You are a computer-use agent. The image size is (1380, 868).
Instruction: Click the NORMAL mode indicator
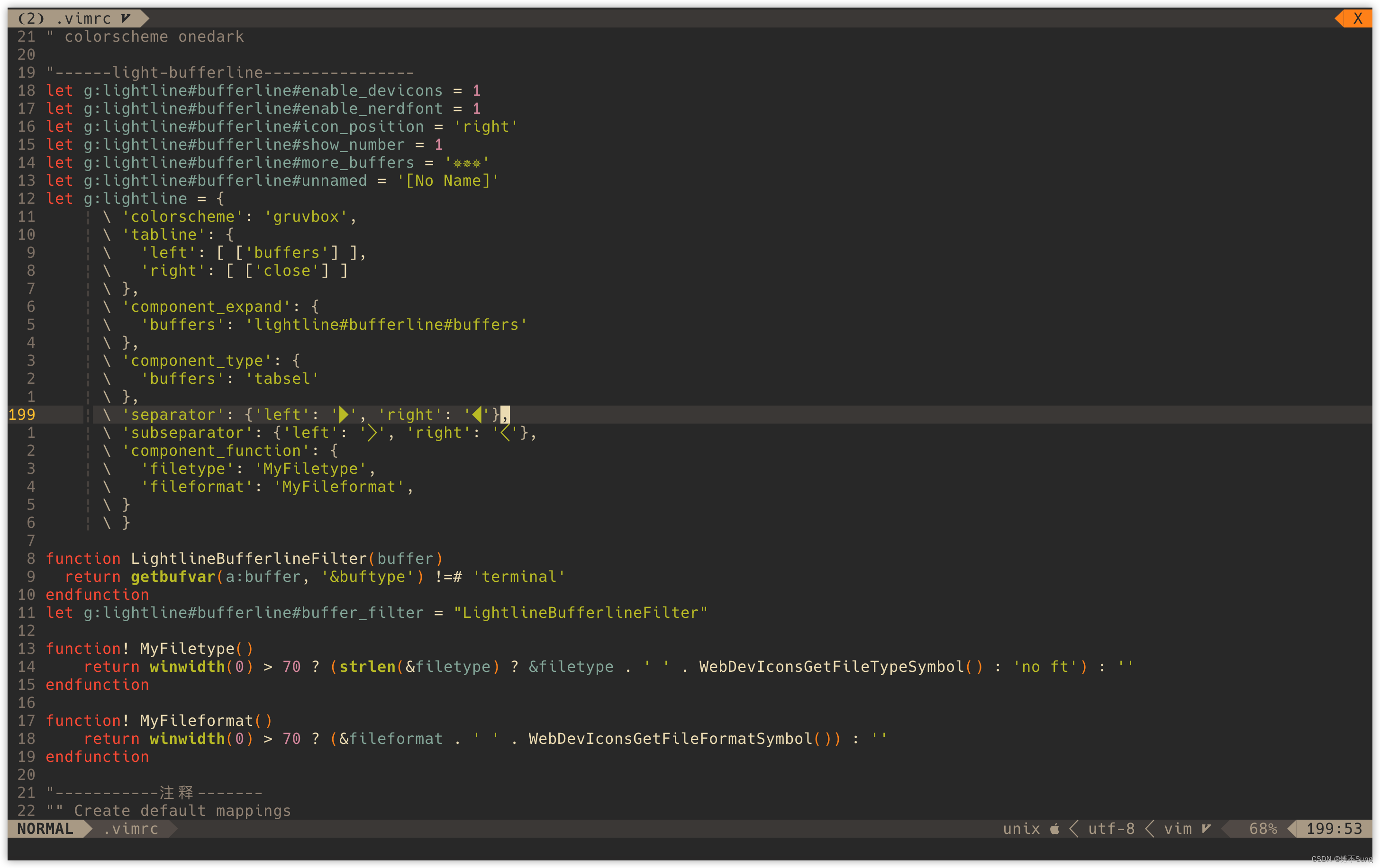45,829
